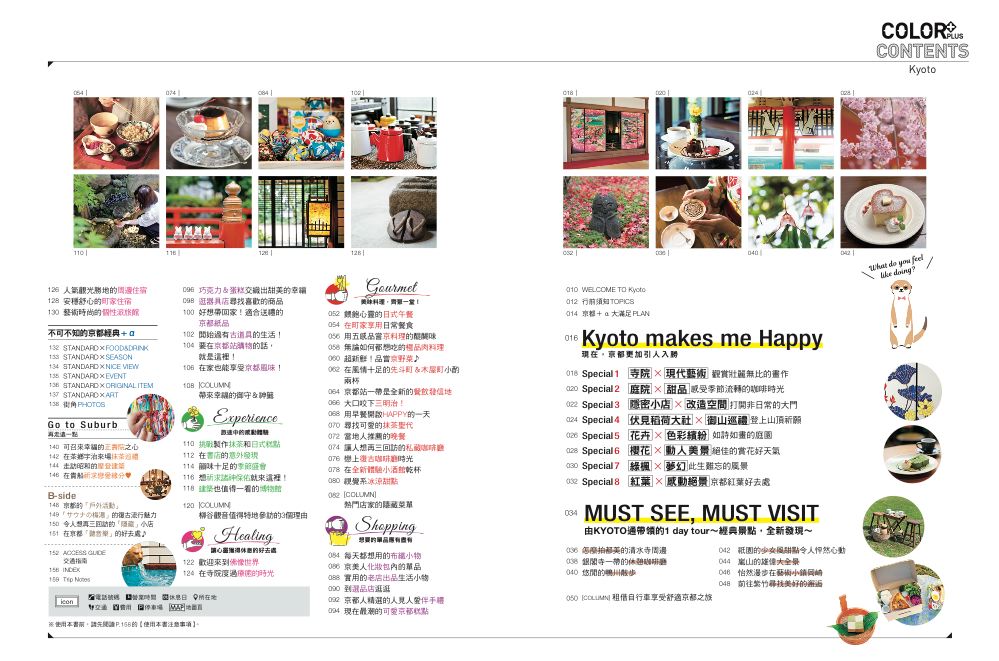Open the 074 pudding in glass thumbnail
The image size is (999, 661).
tap(209, 133)
